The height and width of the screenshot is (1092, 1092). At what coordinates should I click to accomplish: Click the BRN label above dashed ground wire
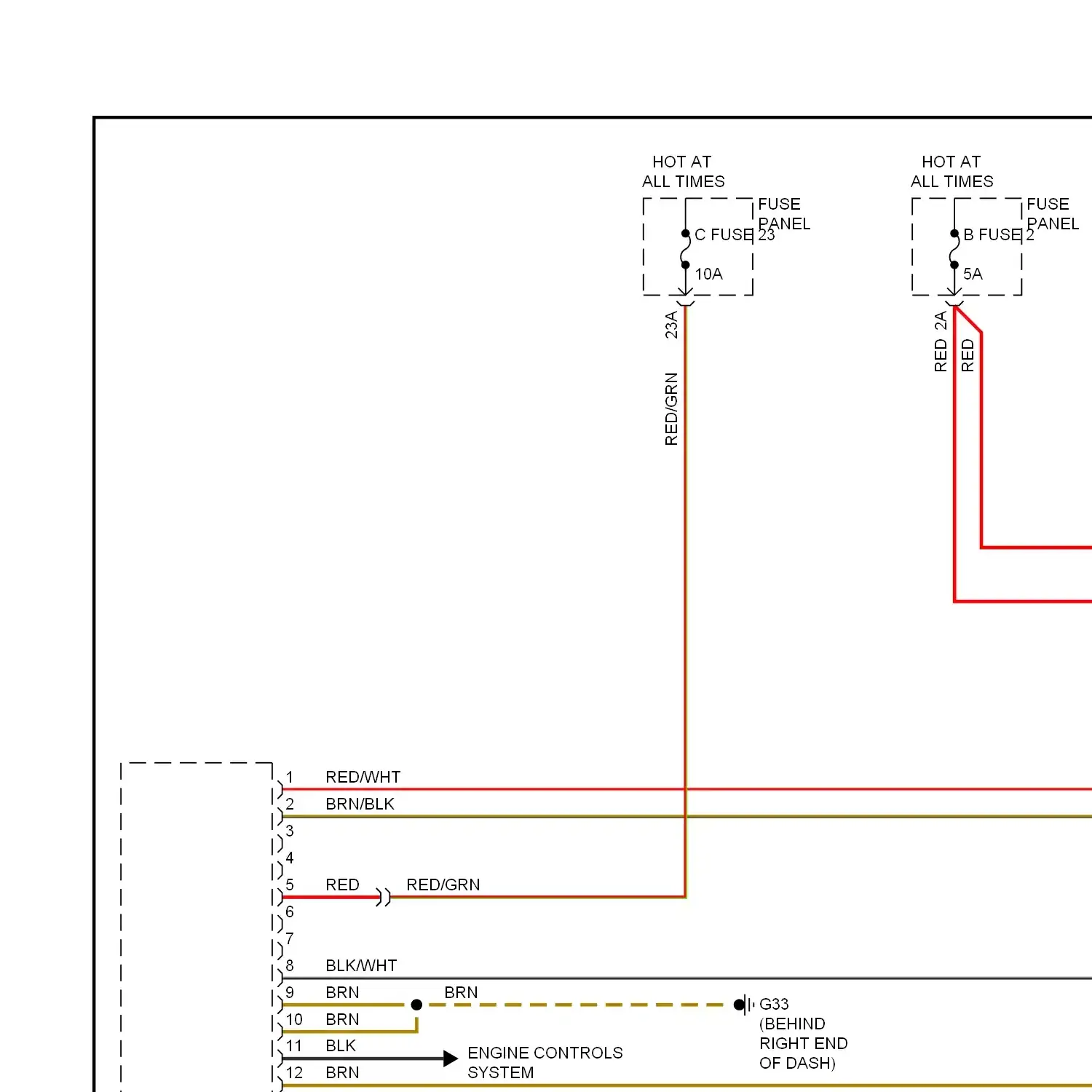[x=461, y=992]
